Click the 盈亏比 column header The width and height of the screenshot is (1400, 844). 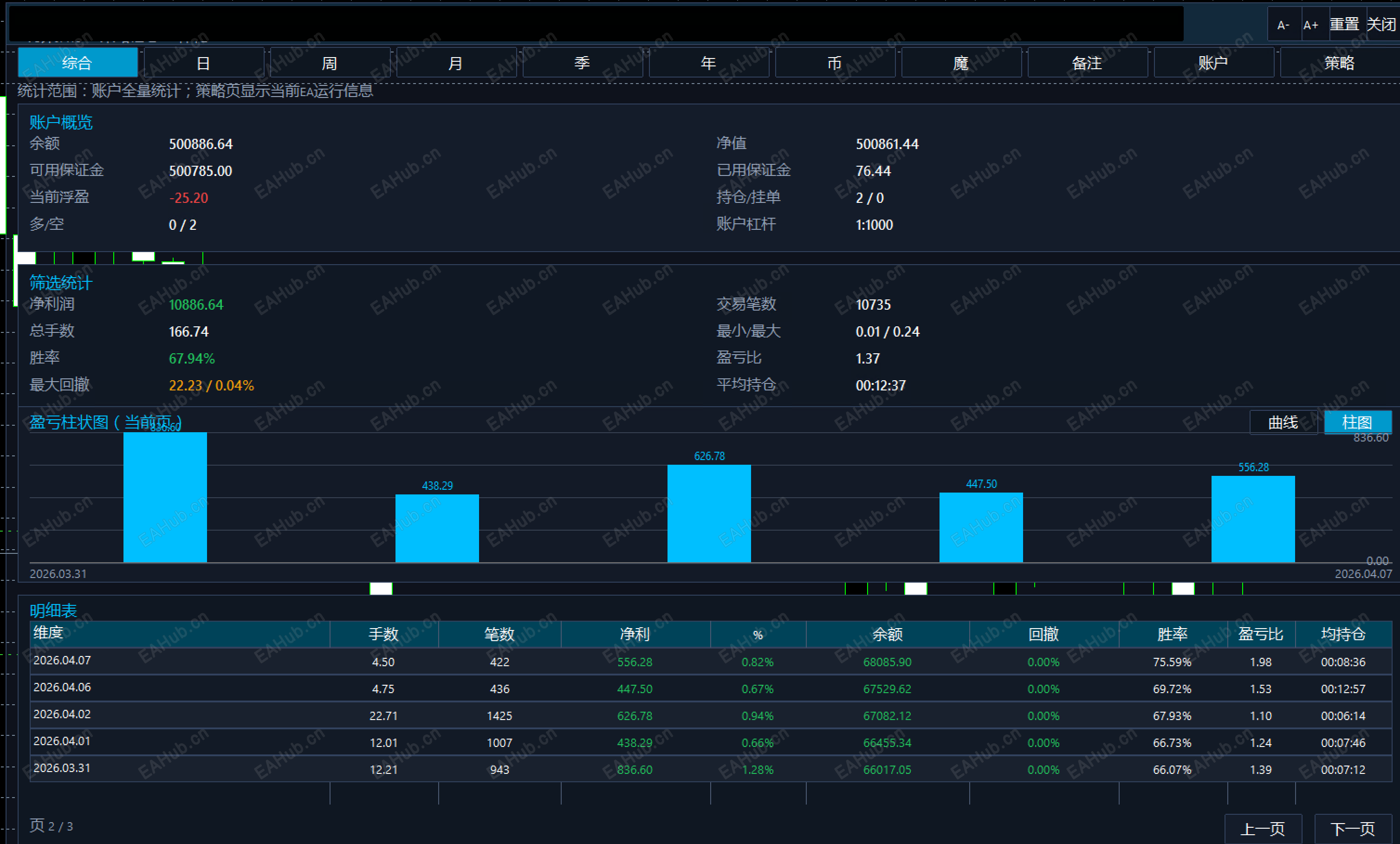coord(1261,634)
